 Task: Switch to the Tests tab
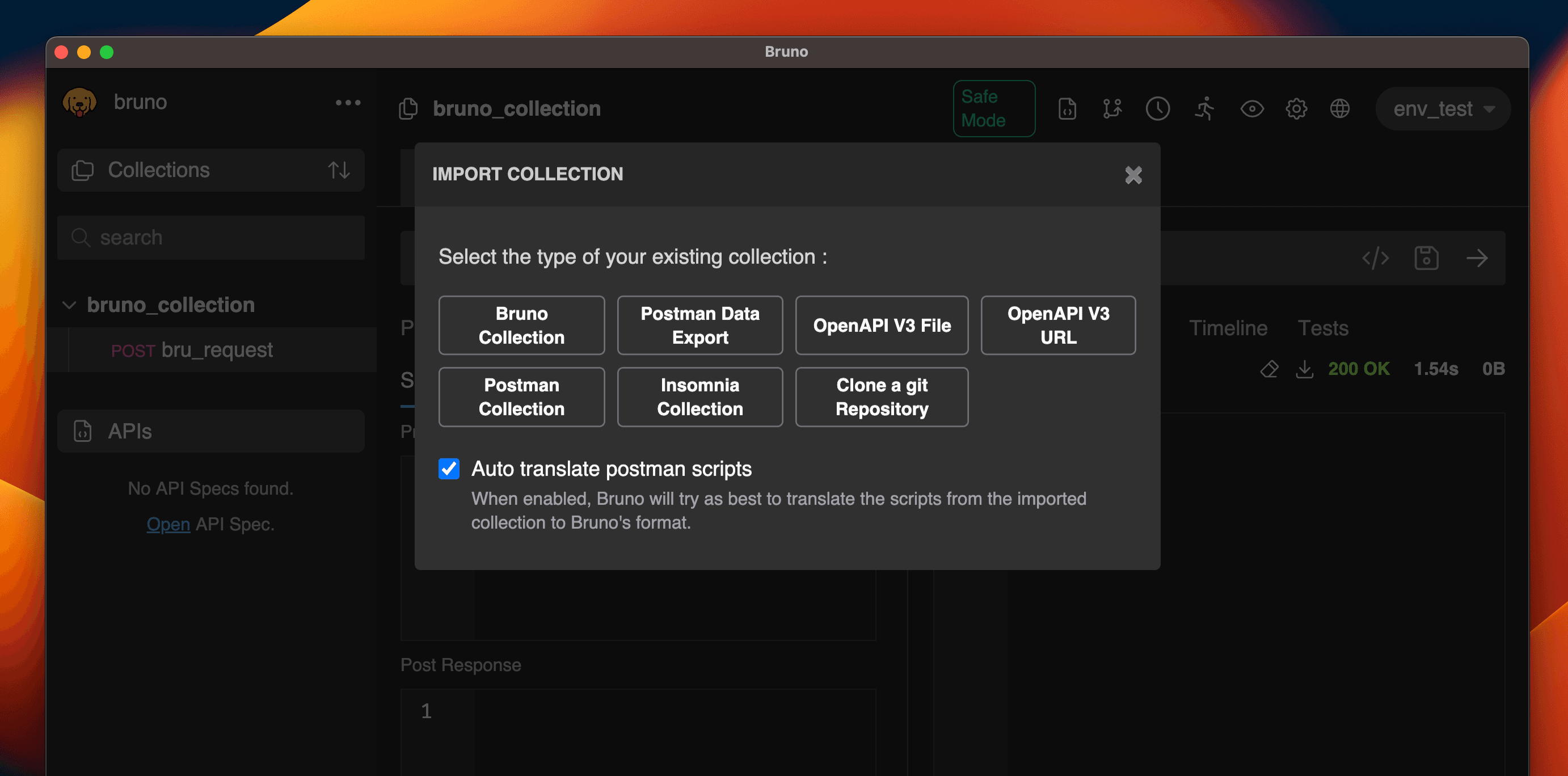1323,328
